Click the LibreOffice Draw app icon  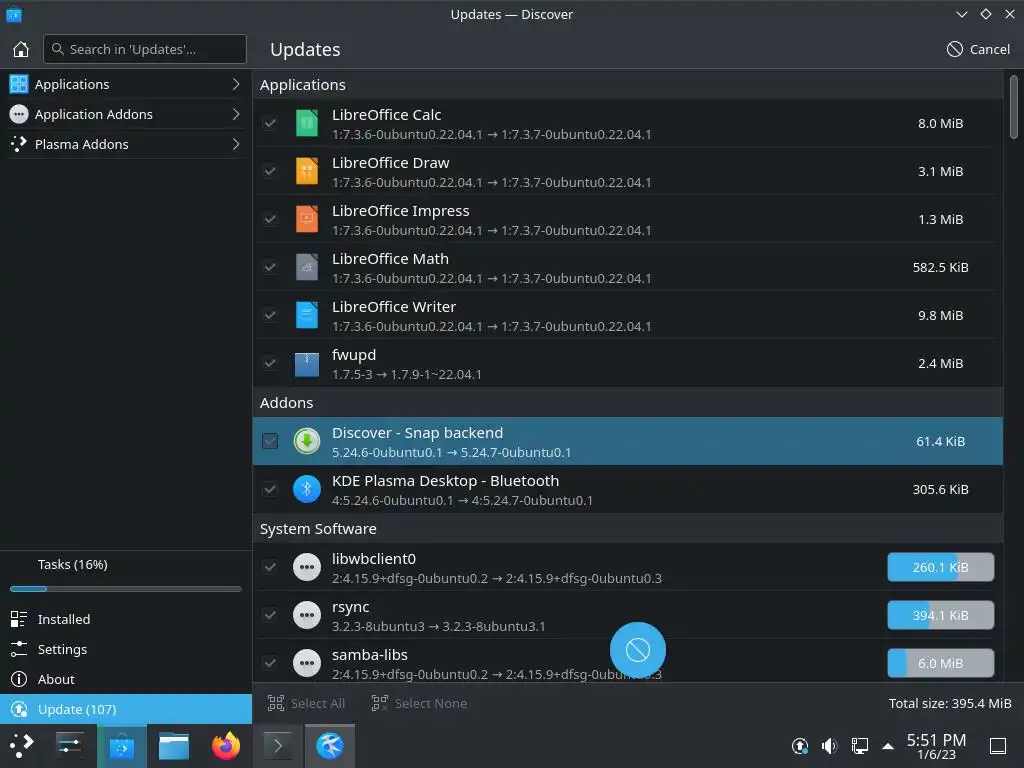[x=306, y=171]
